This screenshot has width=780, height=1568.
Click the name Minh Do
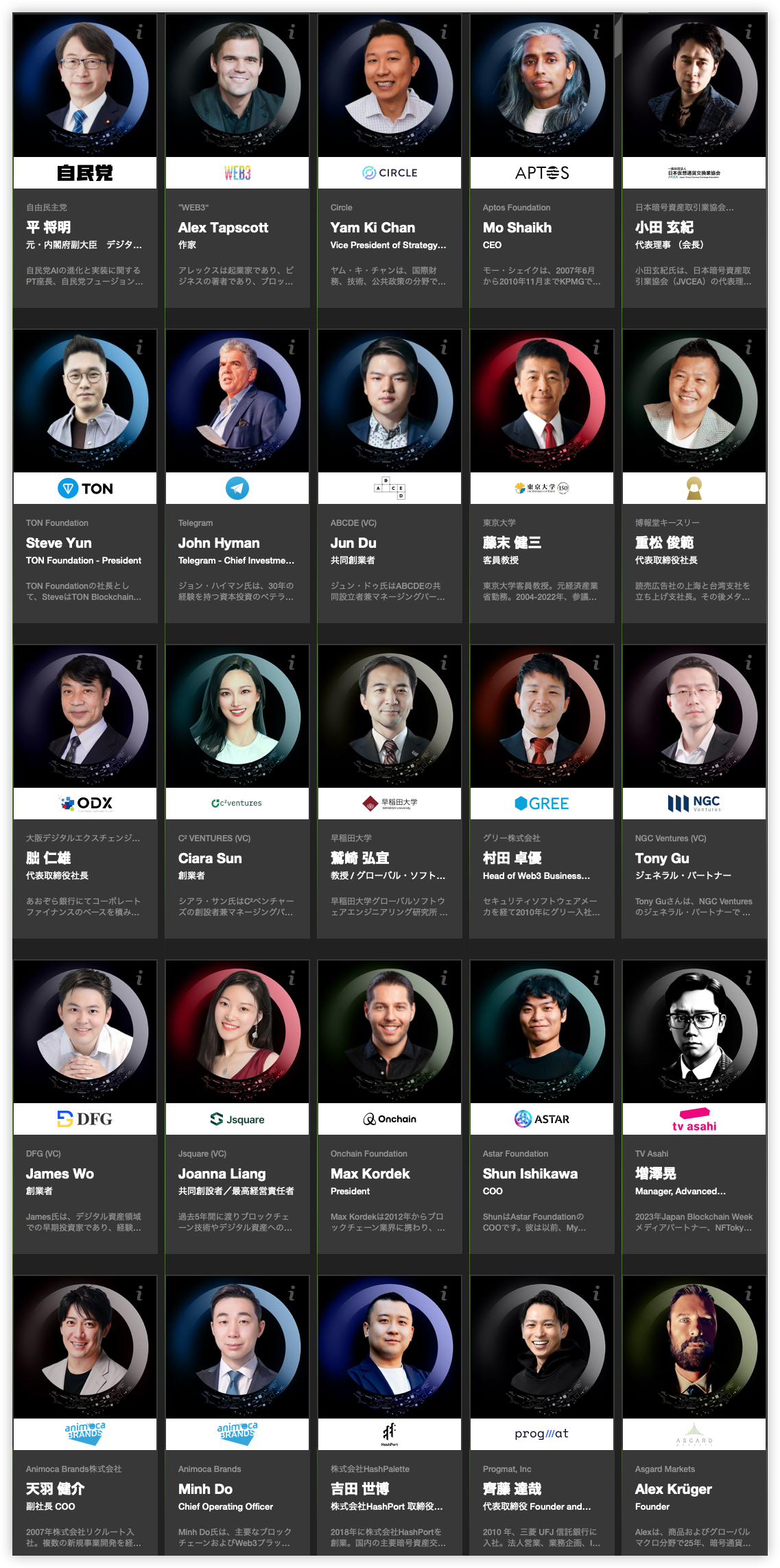[205, 1489]
